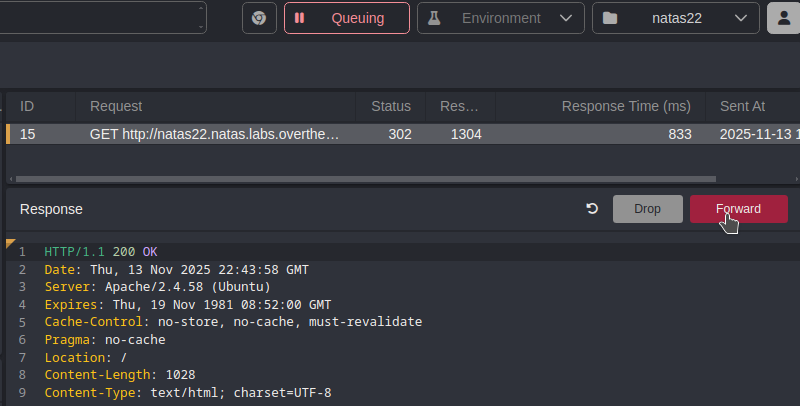Click the Location header line in response
800x406 pixels.
point(85,357)
